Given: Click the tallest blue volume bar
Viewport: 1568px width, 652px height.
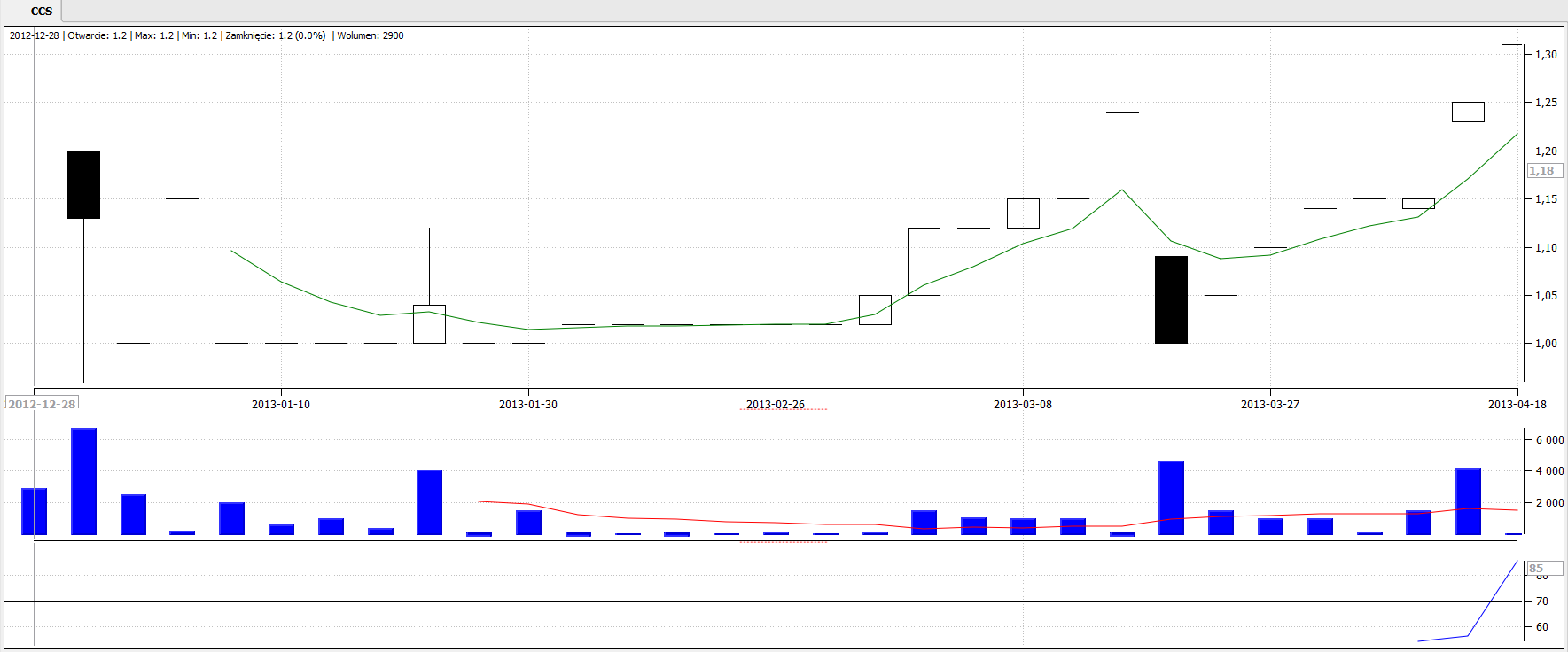Looking at the screenshot, I should point(84,481).
